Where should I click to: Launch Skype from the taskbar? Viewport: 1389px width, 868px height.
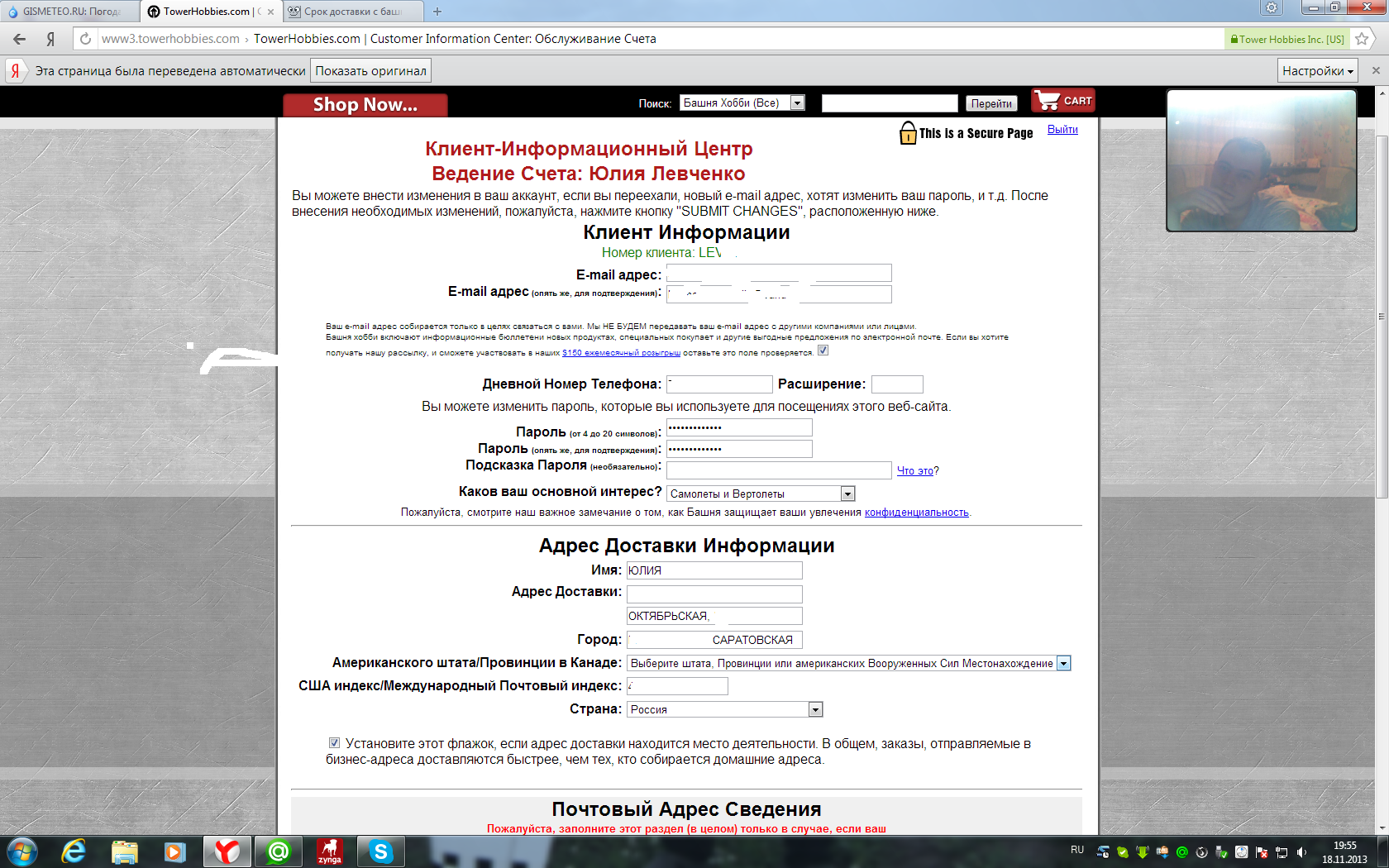(x=380, y=851)
